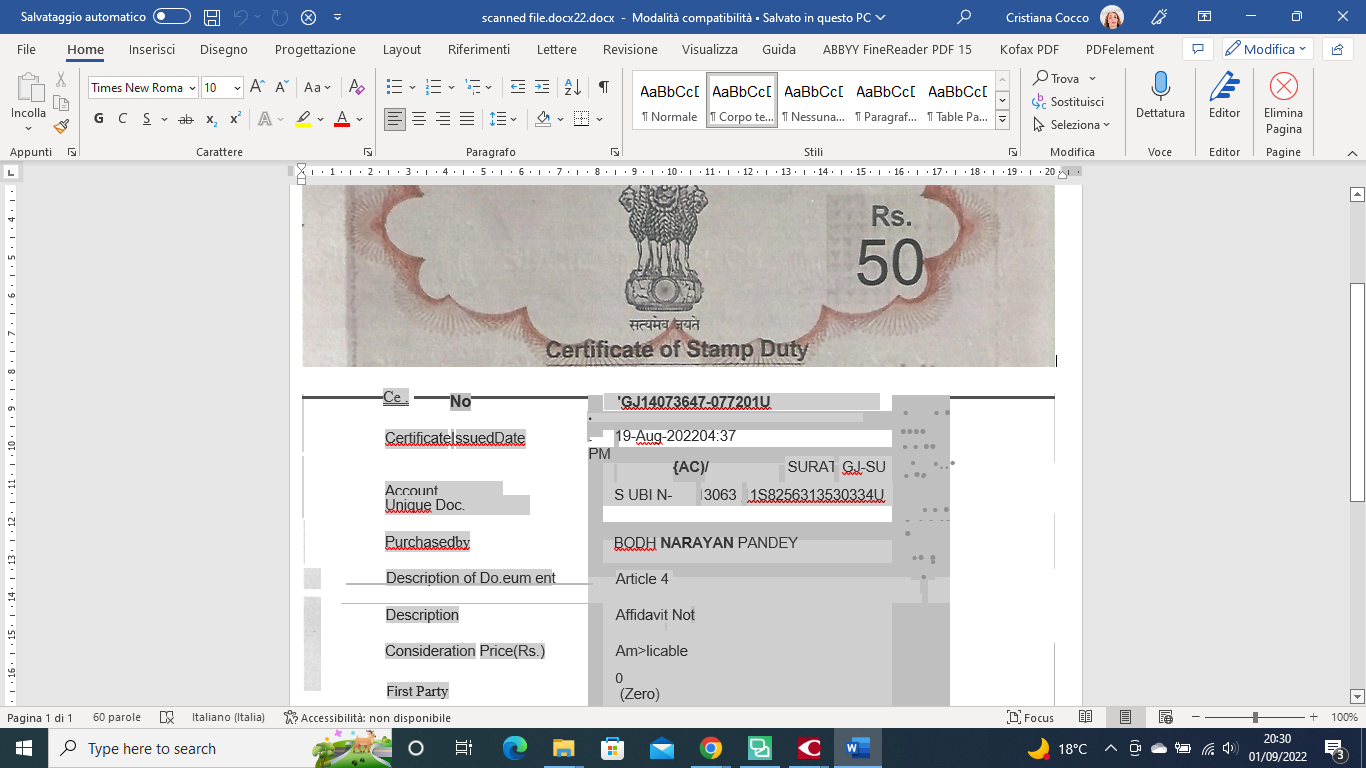This screenshot has height=768, width=1366.
Task: Toggle show paragraph marks ¶
Action: coord(603,87)
